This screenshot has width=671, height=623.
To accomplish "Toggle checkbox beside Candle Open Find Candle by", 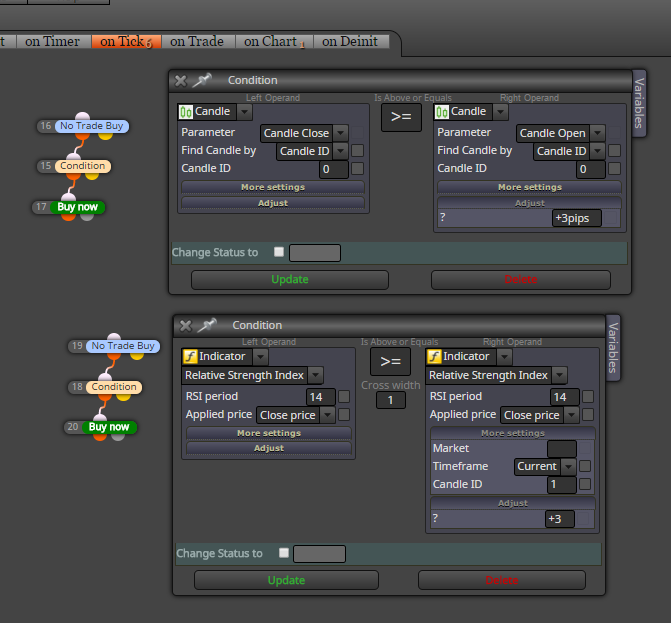I will [615, 151].
